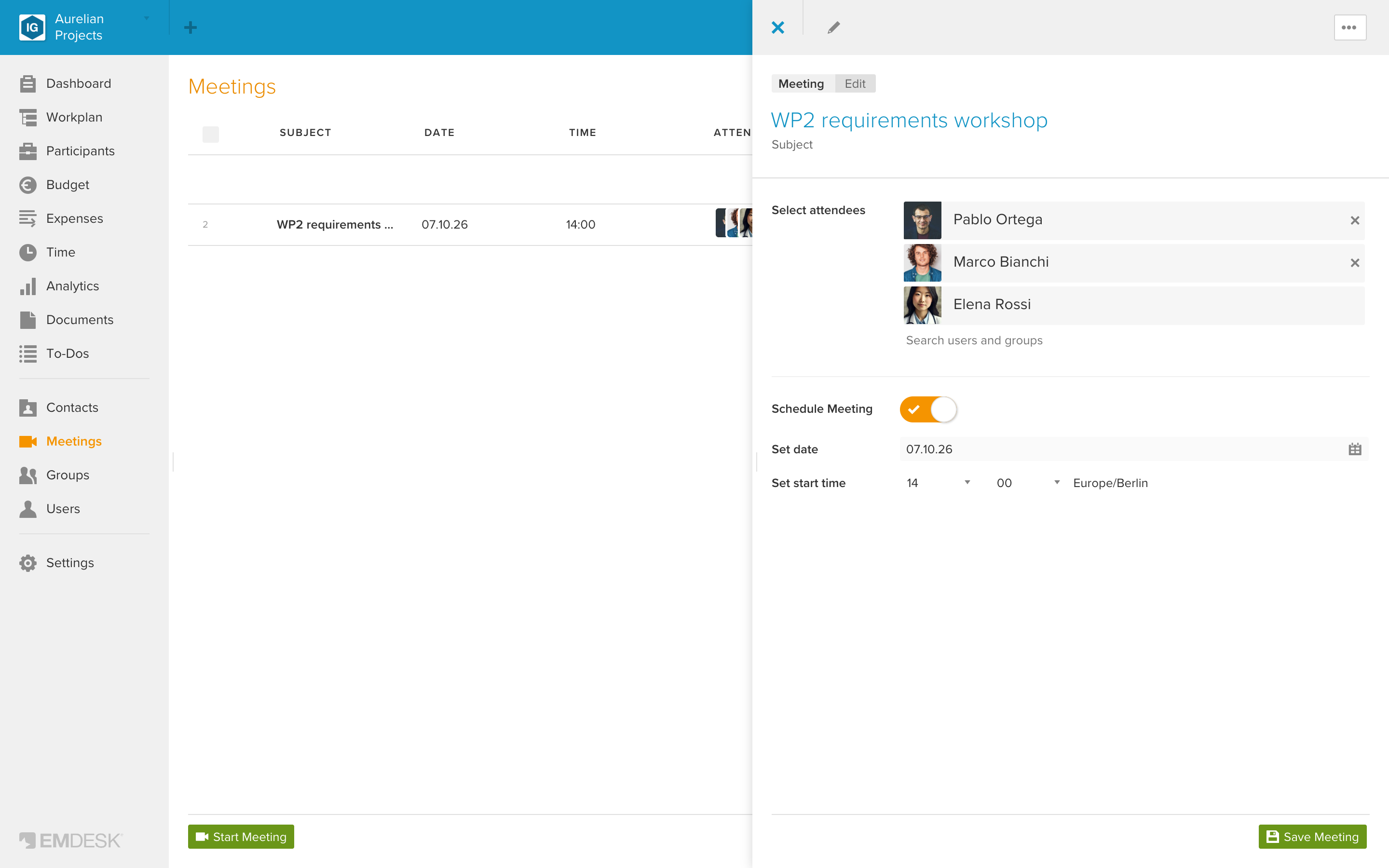Click the TIME column header

pos(583,133)
